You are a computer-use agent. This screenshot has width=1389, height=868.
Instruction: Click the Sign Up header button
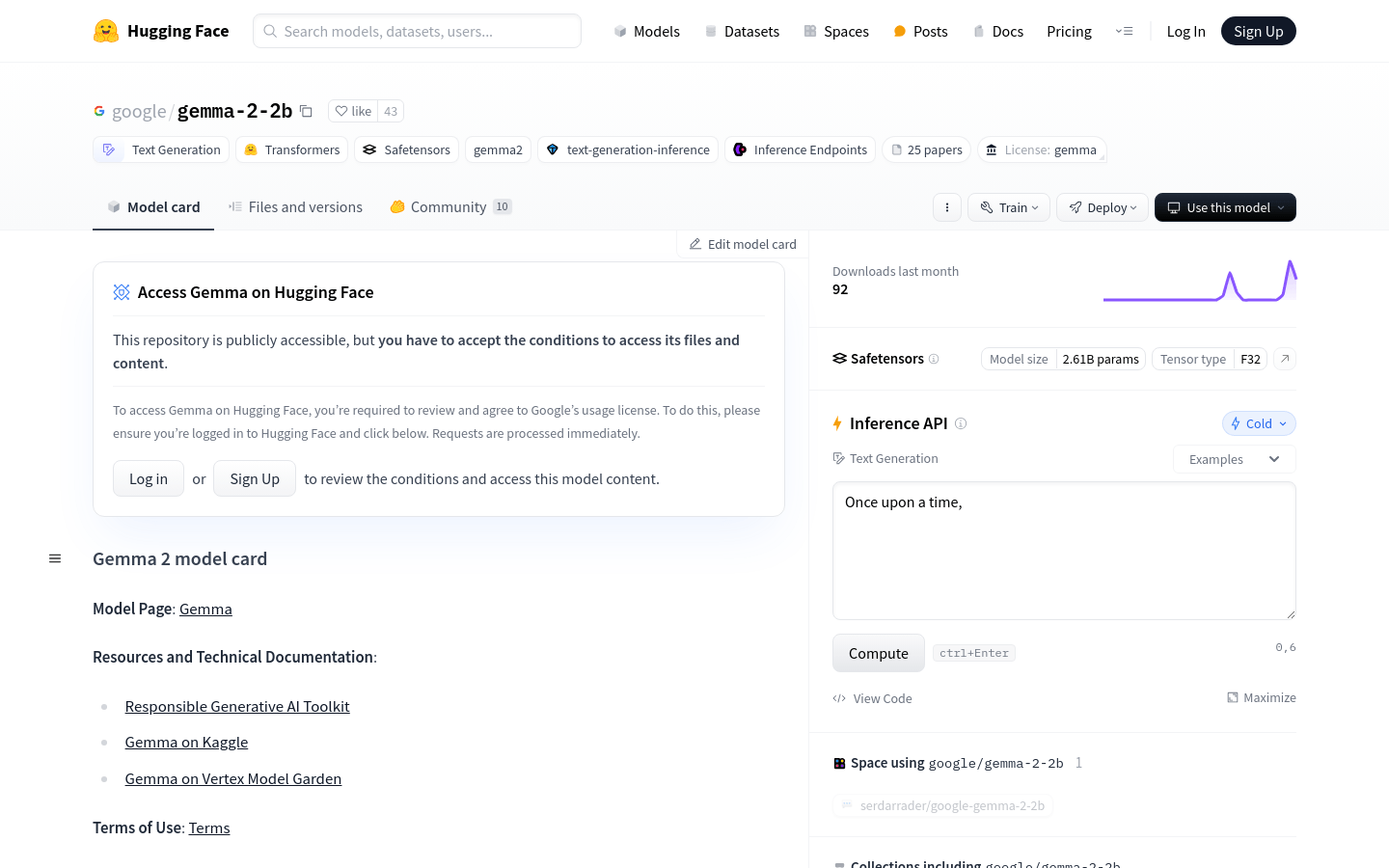(1258, 31)
